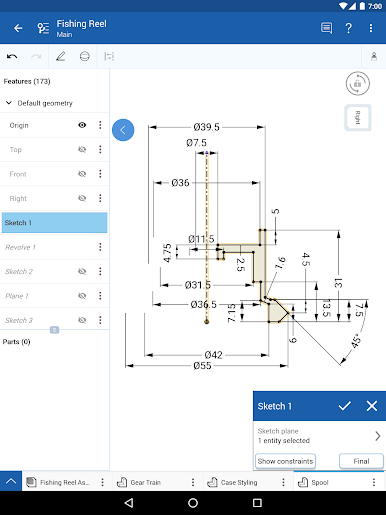Select the sketch pencil tool
386x515 pixels.
(60, 56)
